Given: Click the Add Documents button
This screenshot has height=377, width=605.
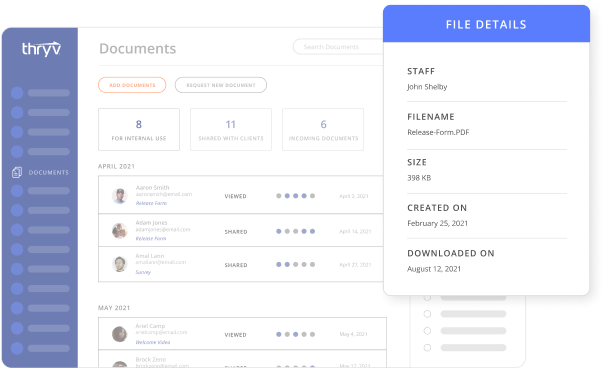Looking at the screenshot, I should 132,85.
